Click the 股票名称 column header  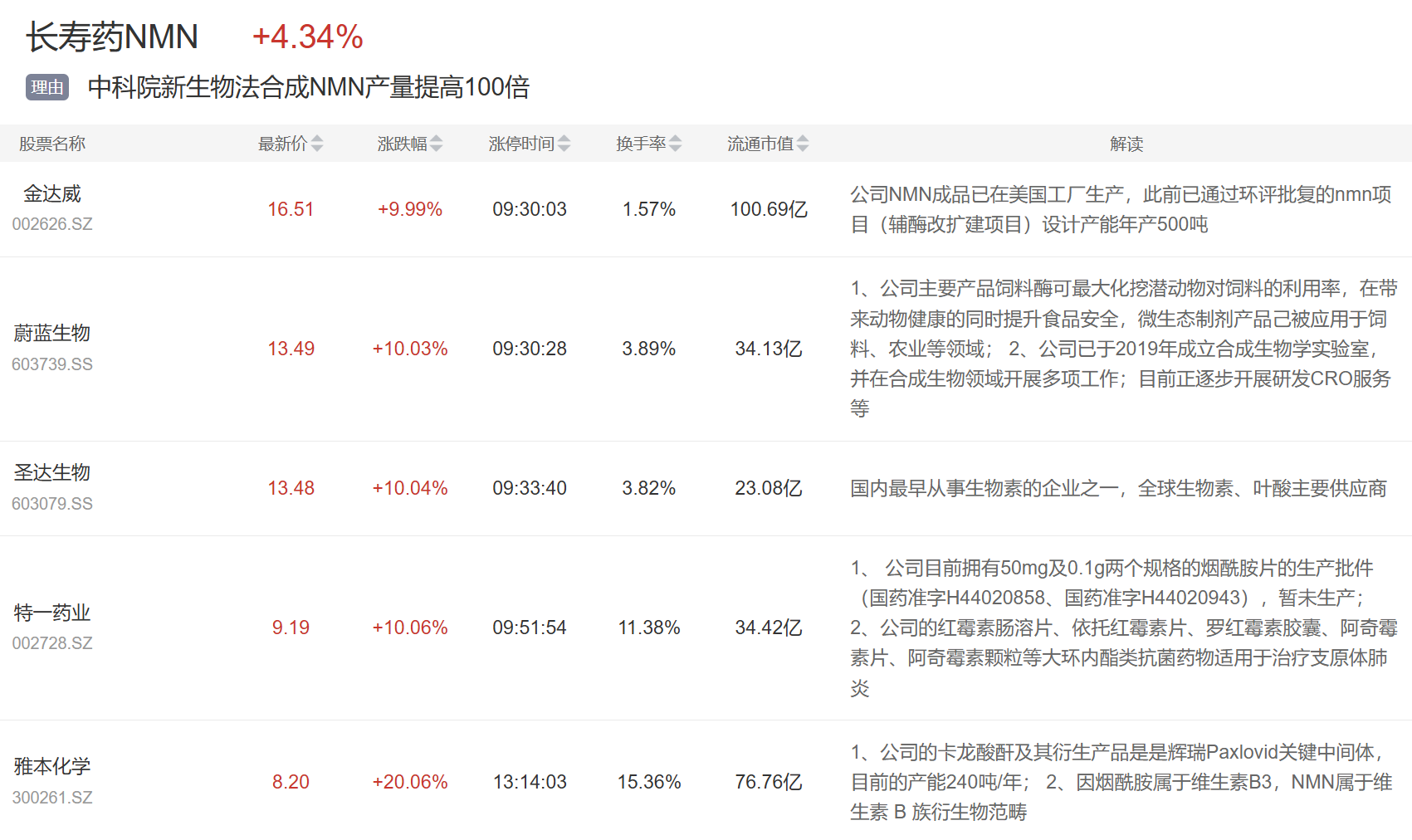(52, 144)
